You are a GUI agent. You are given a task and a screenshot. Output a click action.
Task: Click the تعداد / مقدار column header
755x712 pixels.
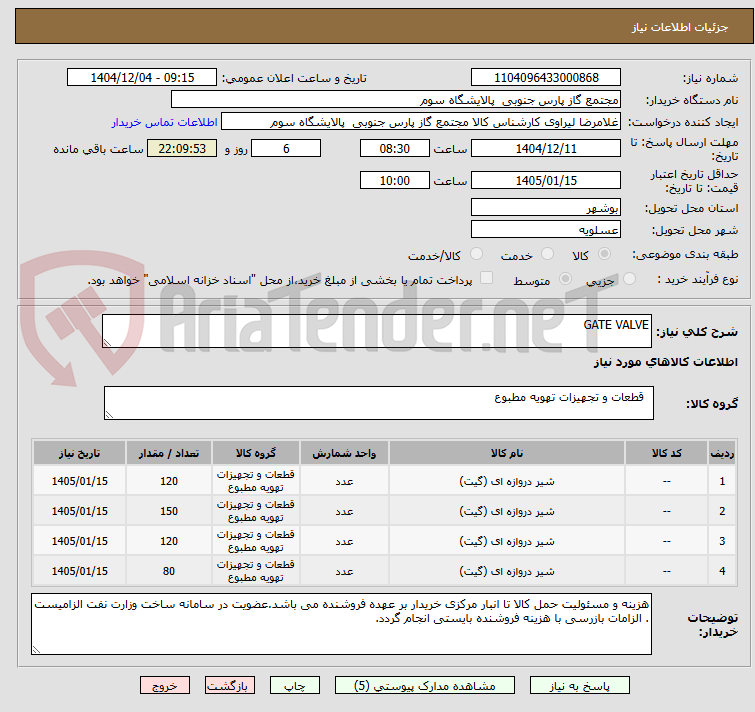[x=169, y=453]
